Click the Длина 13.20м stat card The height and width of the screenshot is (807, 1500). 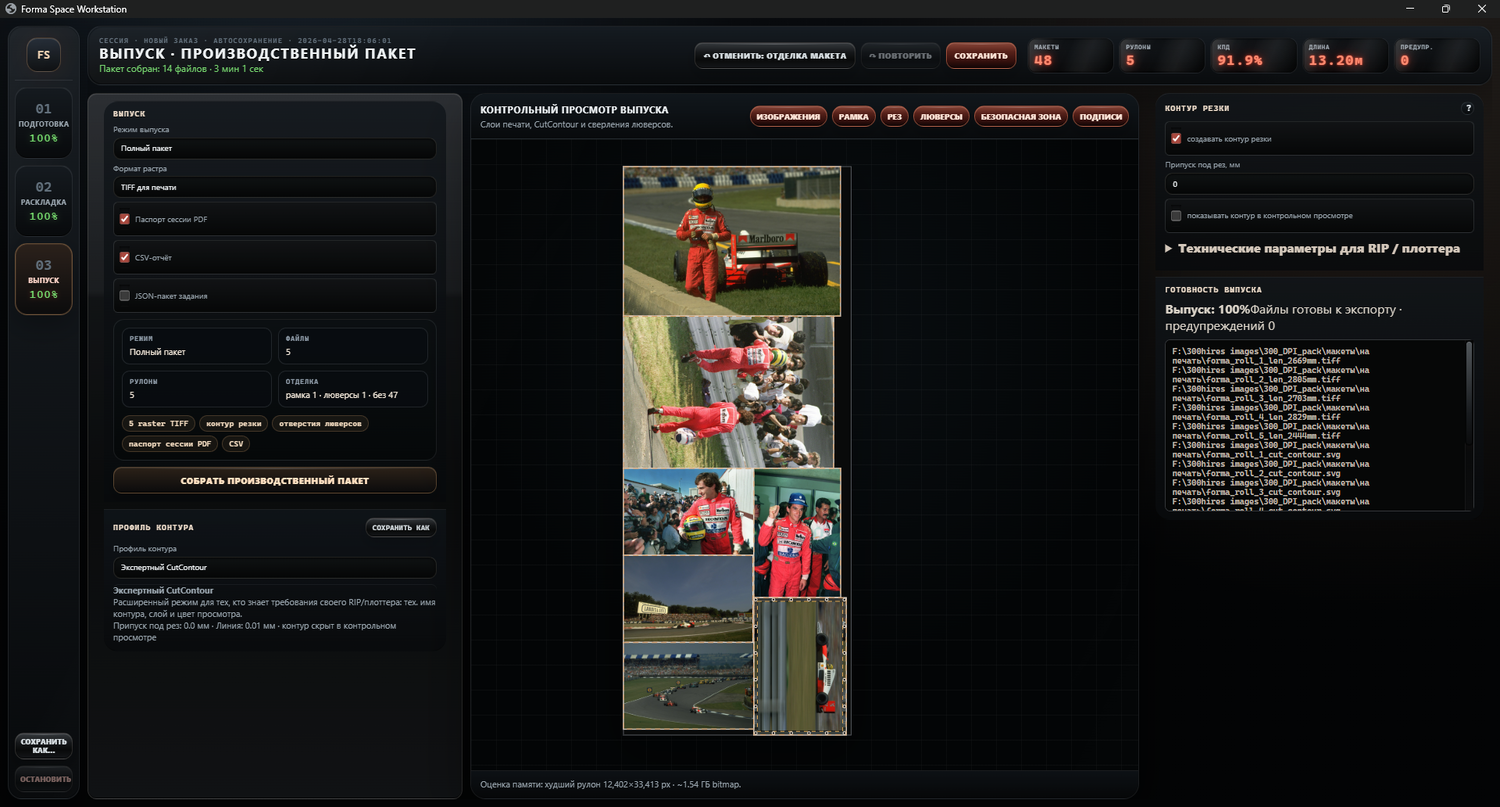coord(1344,56)
